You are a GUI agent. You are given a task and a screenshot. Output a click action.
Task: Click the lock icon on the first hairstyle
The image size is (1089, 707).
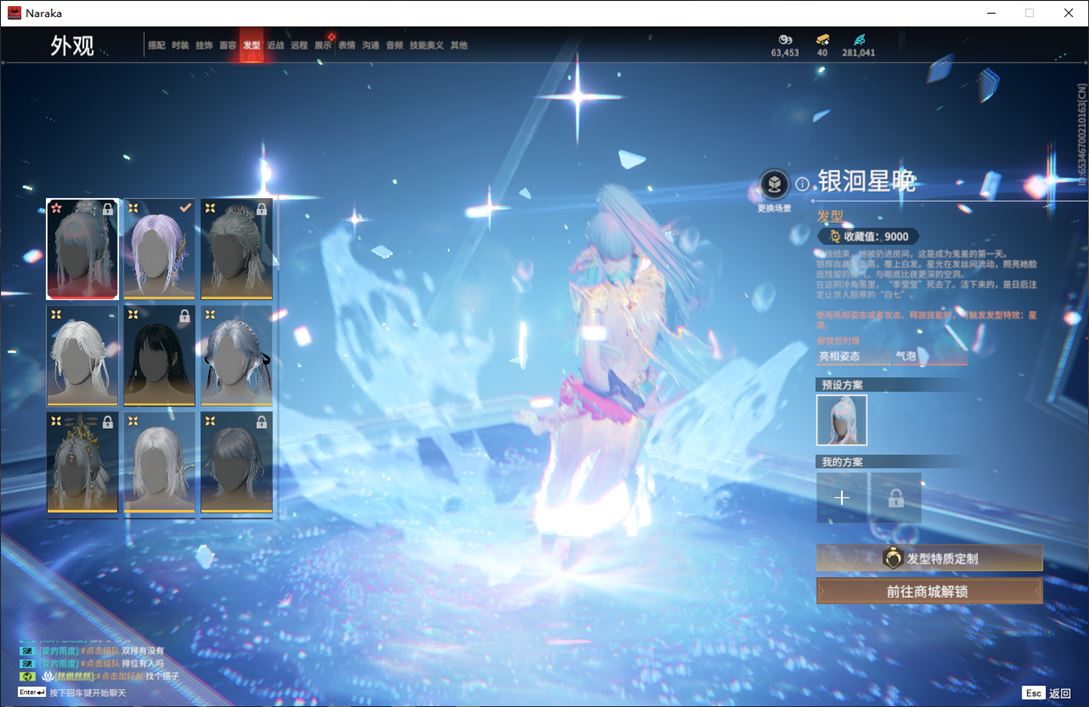pyautogui.click(x=108, y=208)
